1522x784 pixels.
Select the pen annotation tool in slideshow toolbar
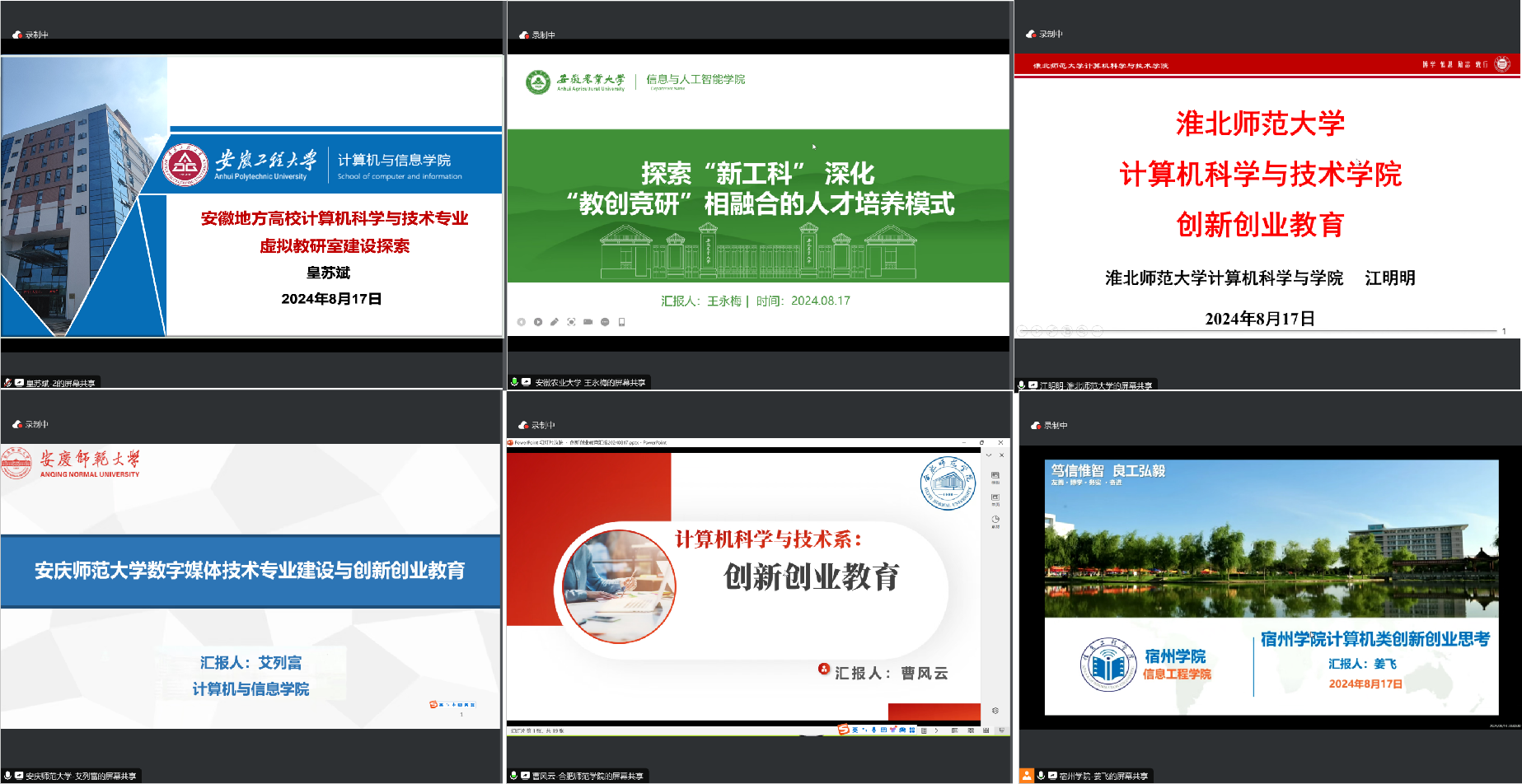(x=555, y=322)
